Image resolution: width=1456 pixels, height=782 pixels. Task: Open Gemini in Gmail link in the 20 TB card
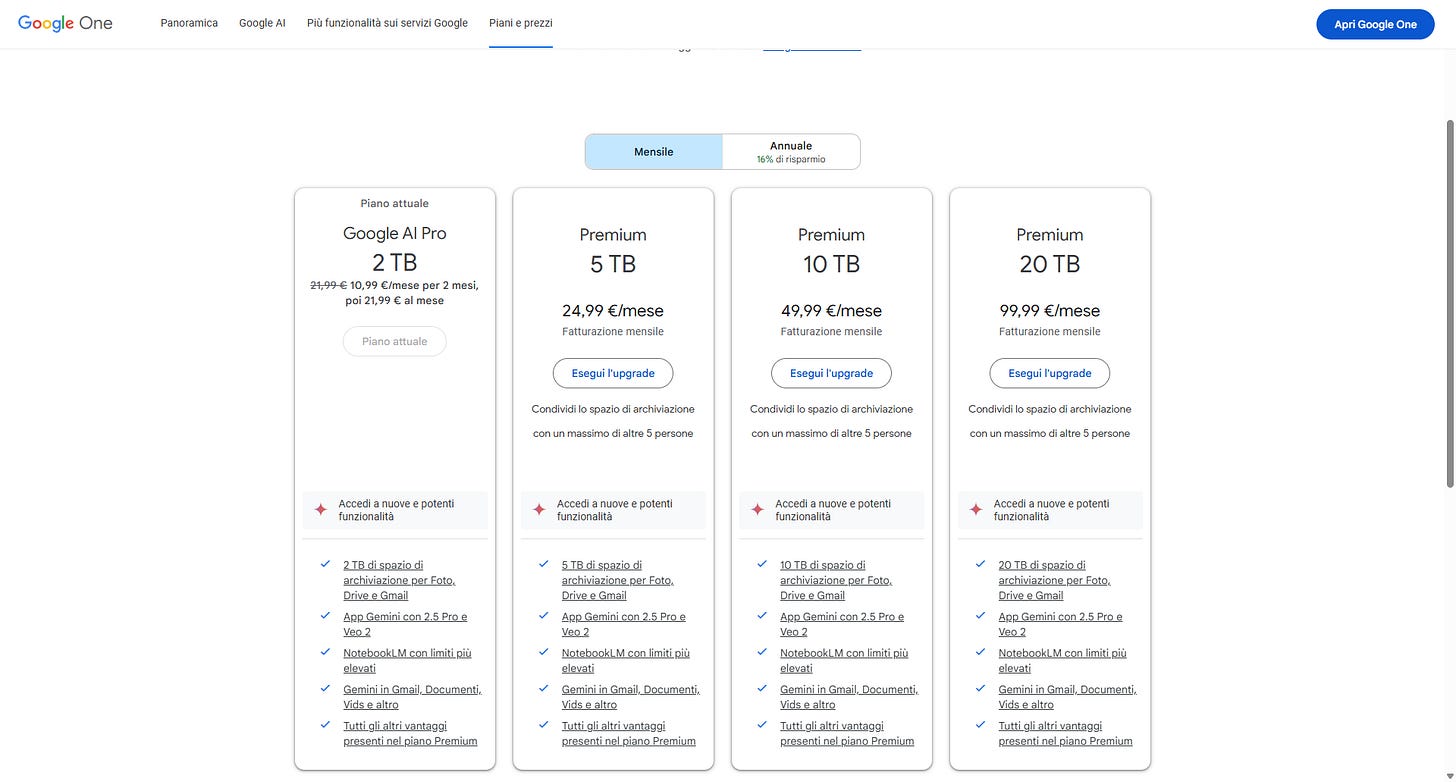pos(1067,697)
